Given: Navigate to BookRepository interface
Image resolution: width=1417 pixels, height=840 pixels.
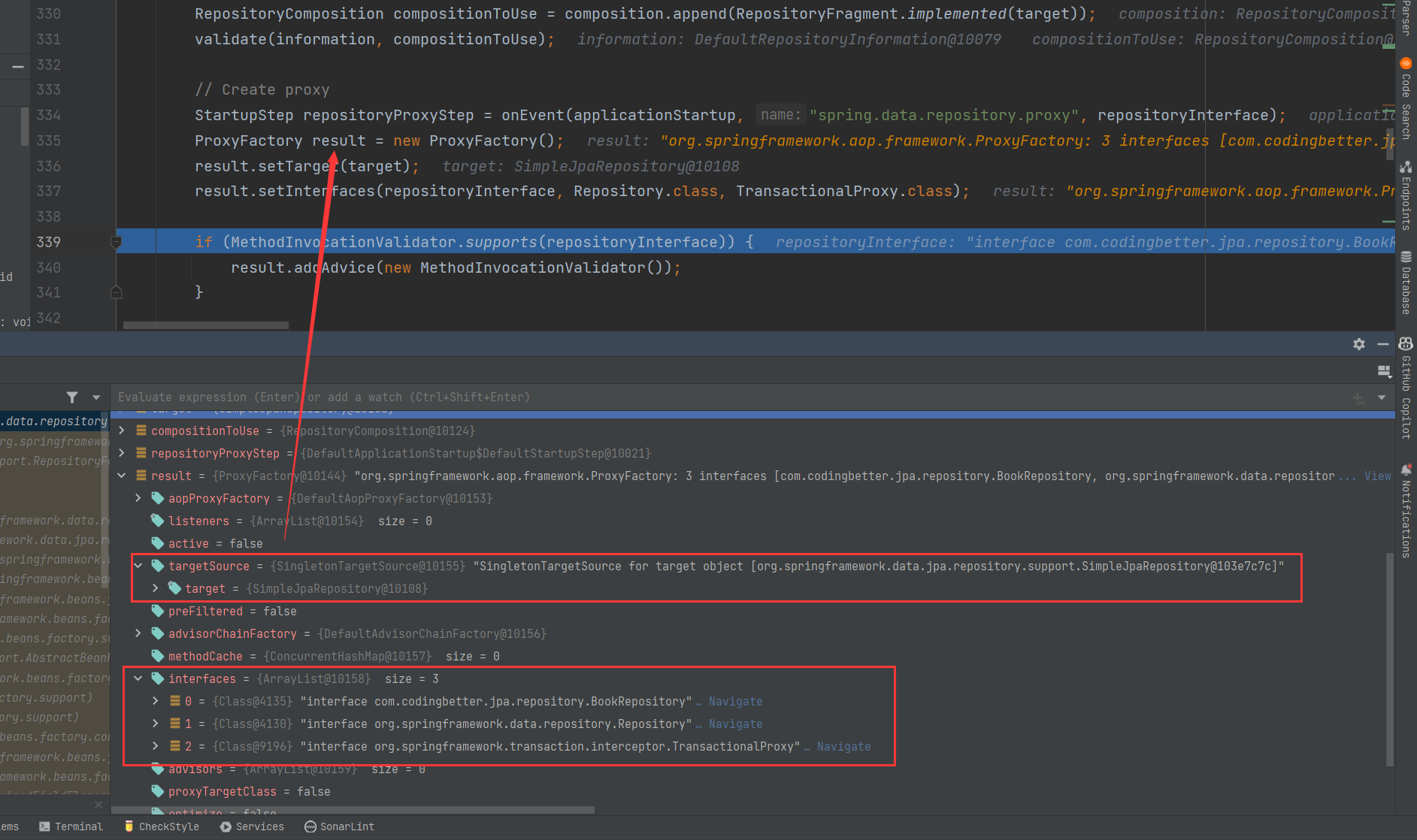Looking at the screenshot, I should (735, 701).
